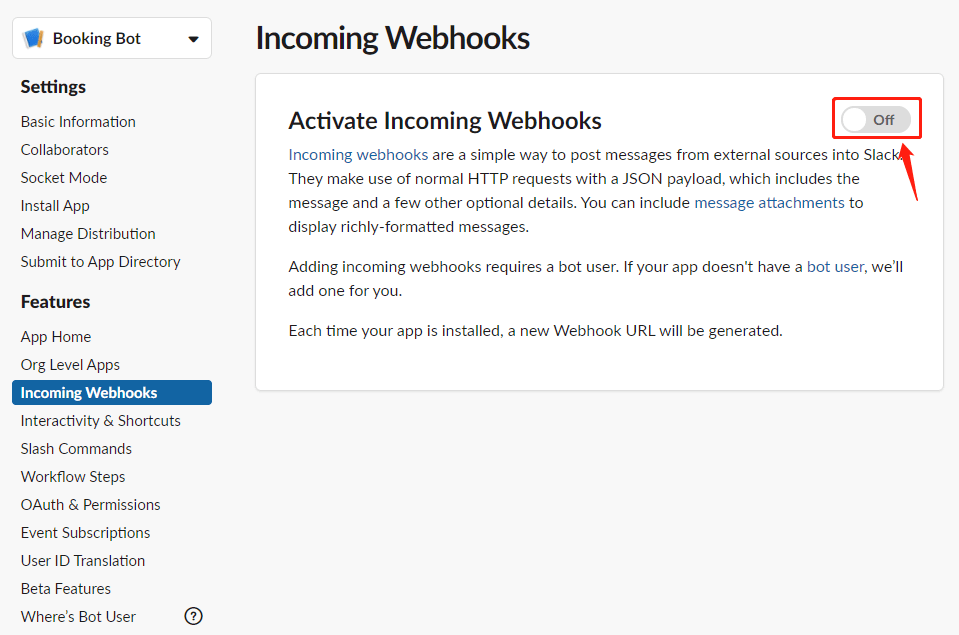Go to Interactivity & Shortcuts

pyautogui.click(x=100, y=421)
